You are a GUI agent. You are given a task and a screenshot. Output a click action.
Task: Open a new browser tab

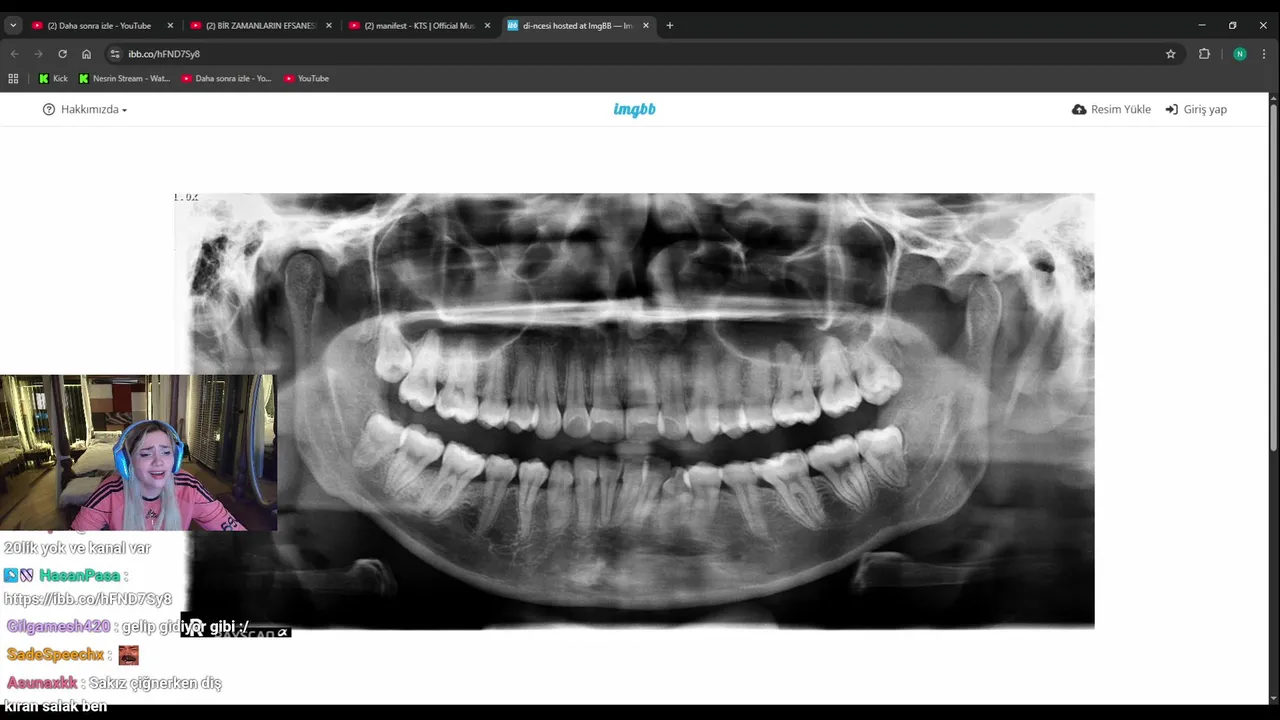670,25
